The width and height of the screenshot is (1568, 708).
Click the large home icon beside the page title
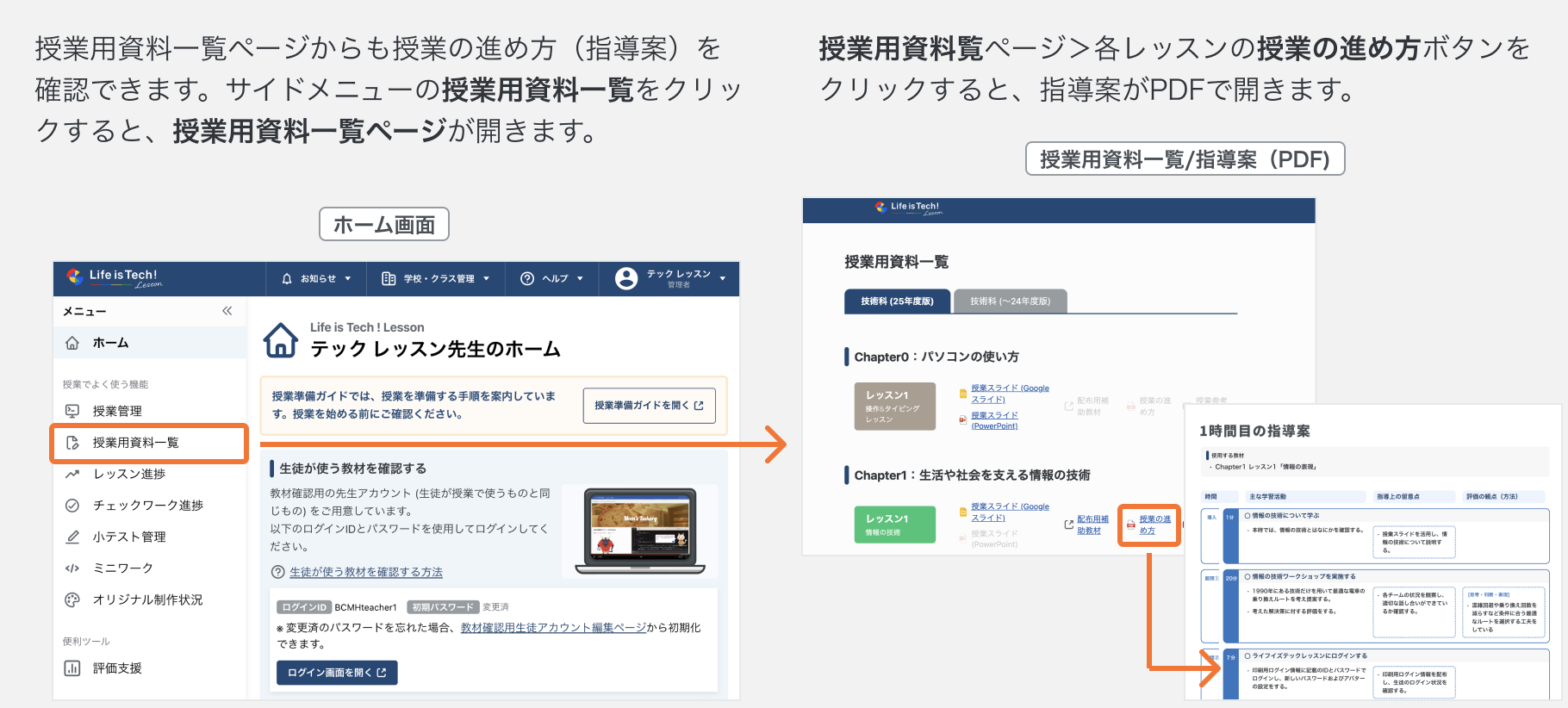[x=281, y=340]
